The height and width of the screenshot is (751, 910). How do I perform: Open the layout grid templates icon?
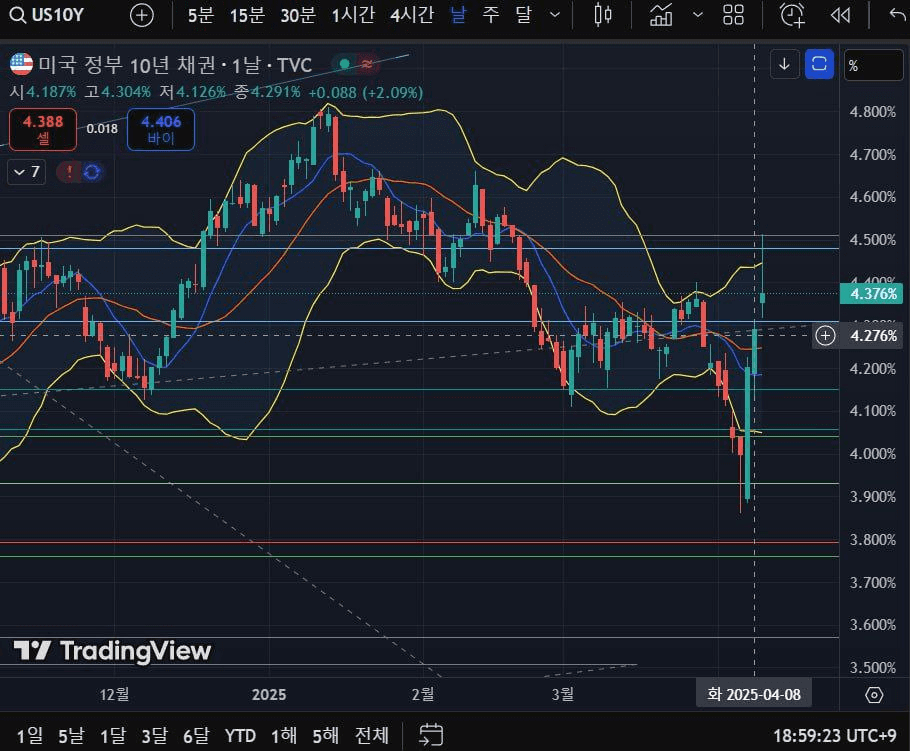(734, 15)
